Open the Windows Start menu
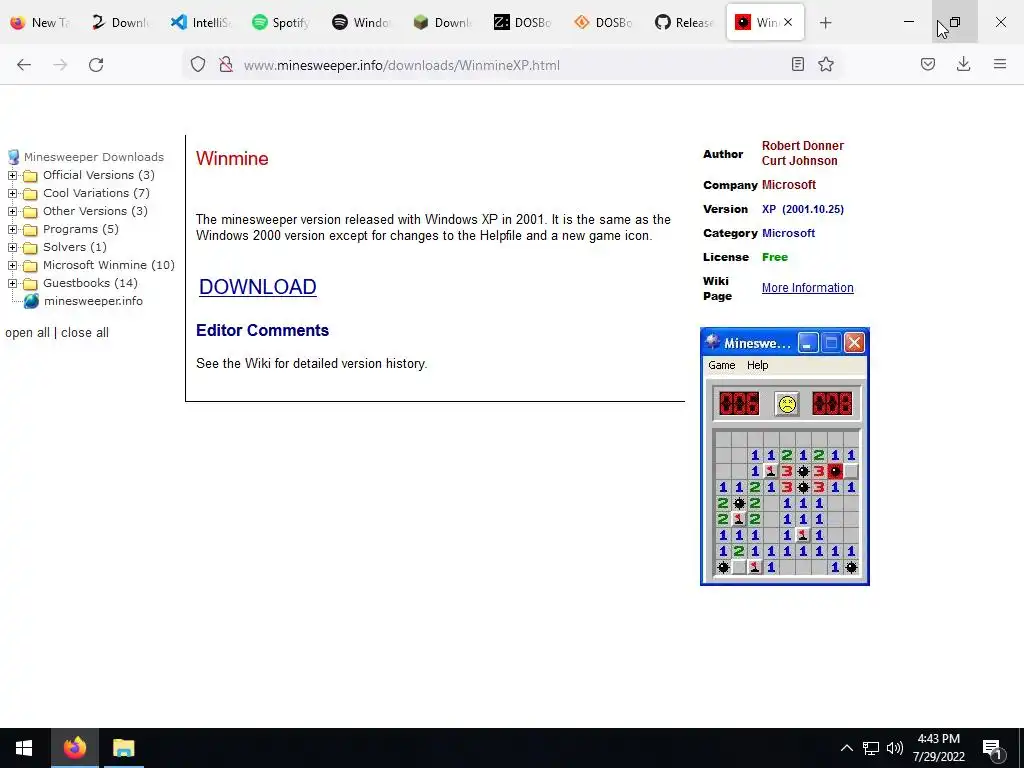Viewport: 1024px width, 768px height. pyautogui.click(x=24, y=748)
